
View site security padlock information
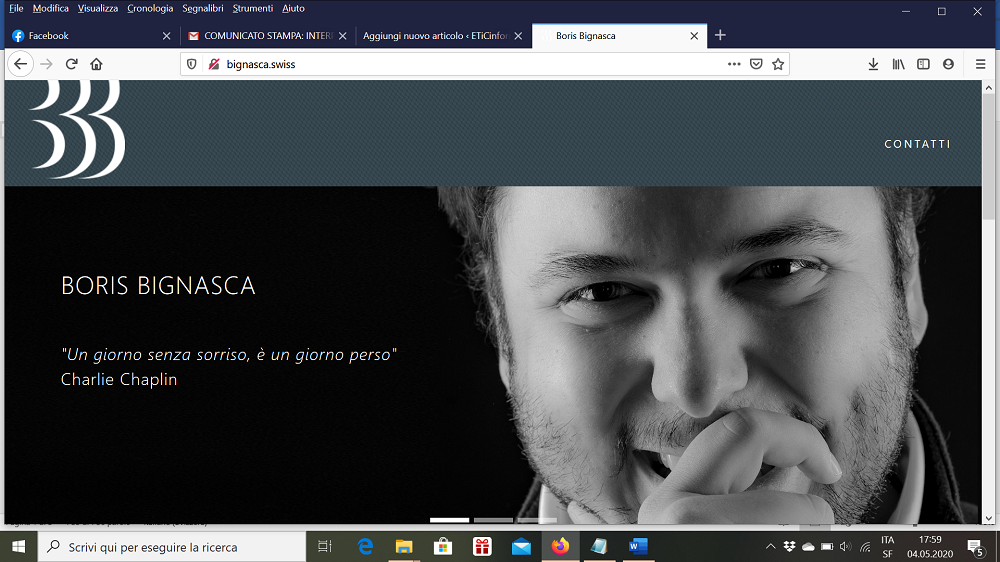[214, 64]
